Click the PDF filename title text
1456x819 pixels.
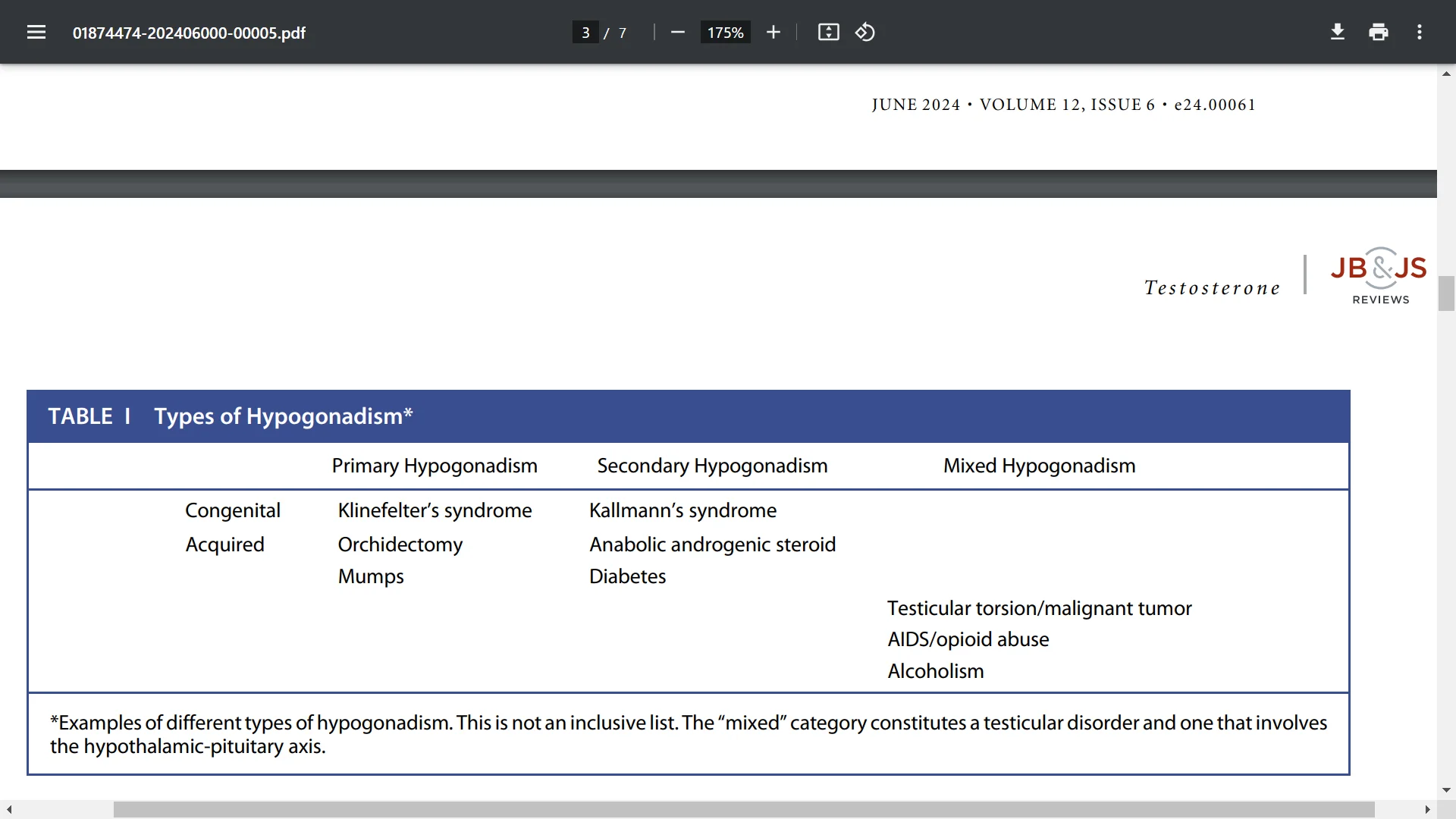189,33
